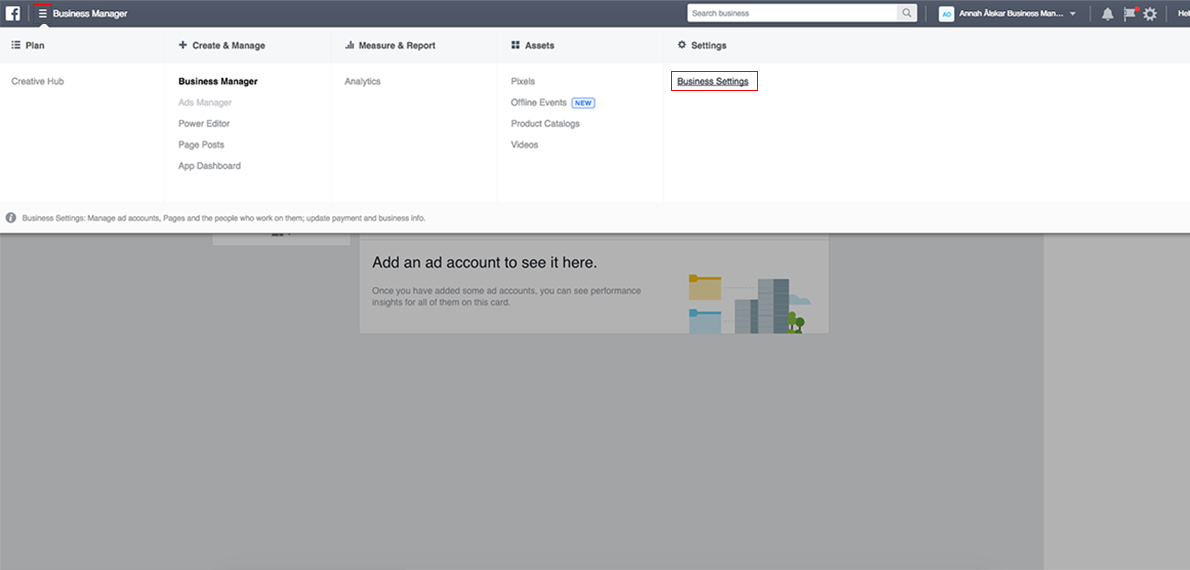Open Creative Hub
The width and height of the screenshot is (1190, 570).
tap(37, 81)
